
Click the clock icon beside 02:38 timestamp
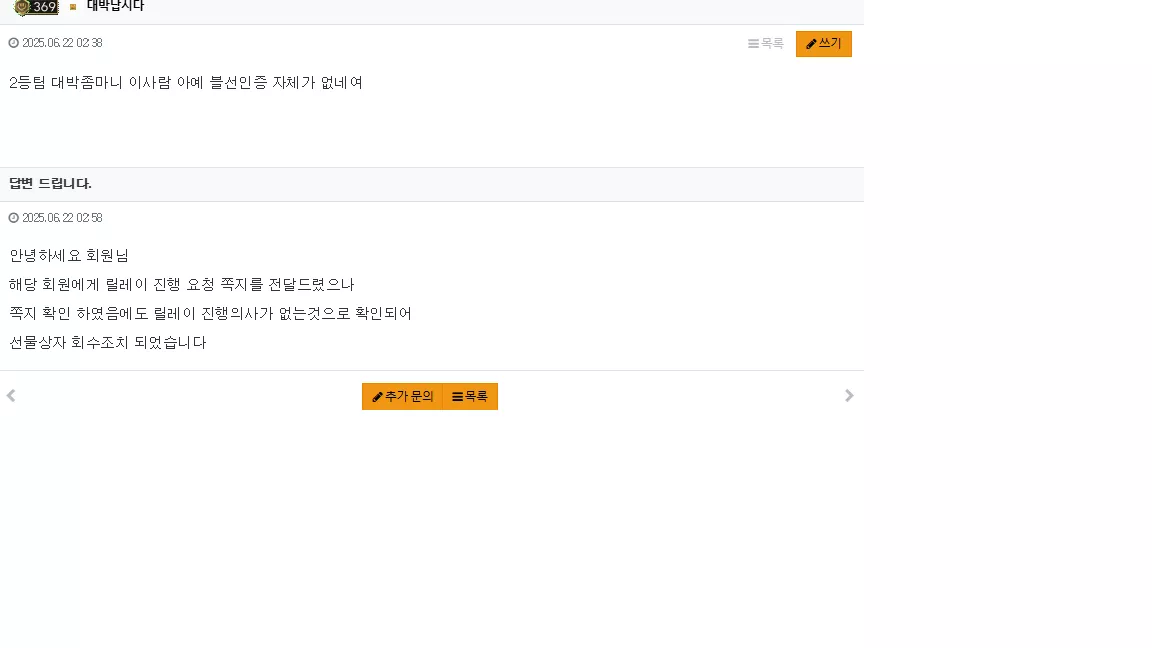pyautogui.click(x=13, y=43)
